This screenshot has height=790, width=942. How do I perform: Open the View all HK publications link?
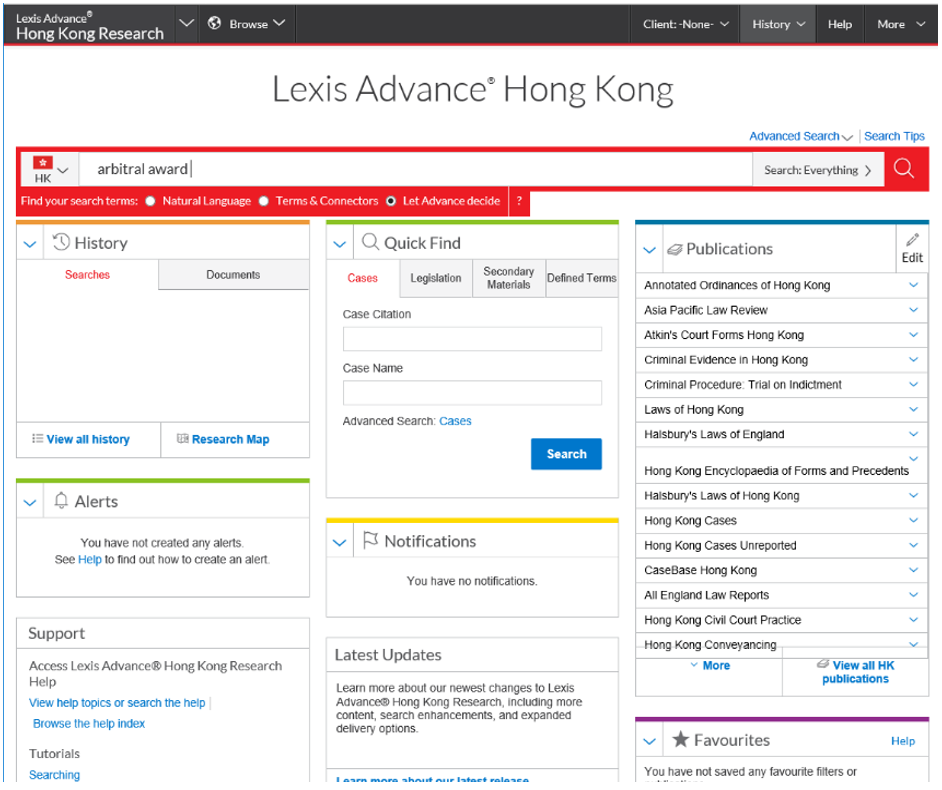pyautogui.click(x=855, y=671)
